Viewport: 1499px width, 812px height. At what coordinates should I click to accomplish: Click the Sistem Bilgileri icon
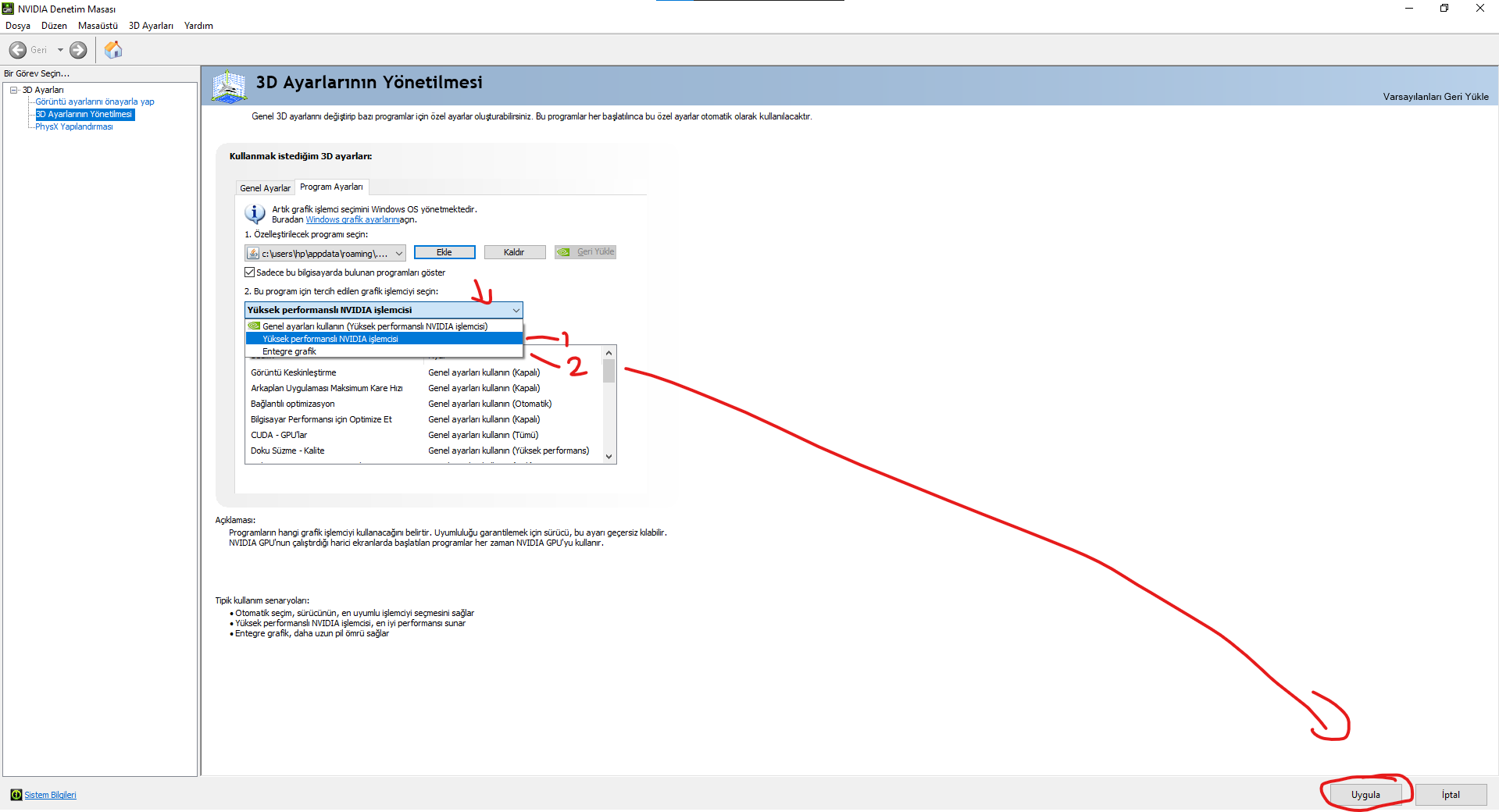(16, 795)
